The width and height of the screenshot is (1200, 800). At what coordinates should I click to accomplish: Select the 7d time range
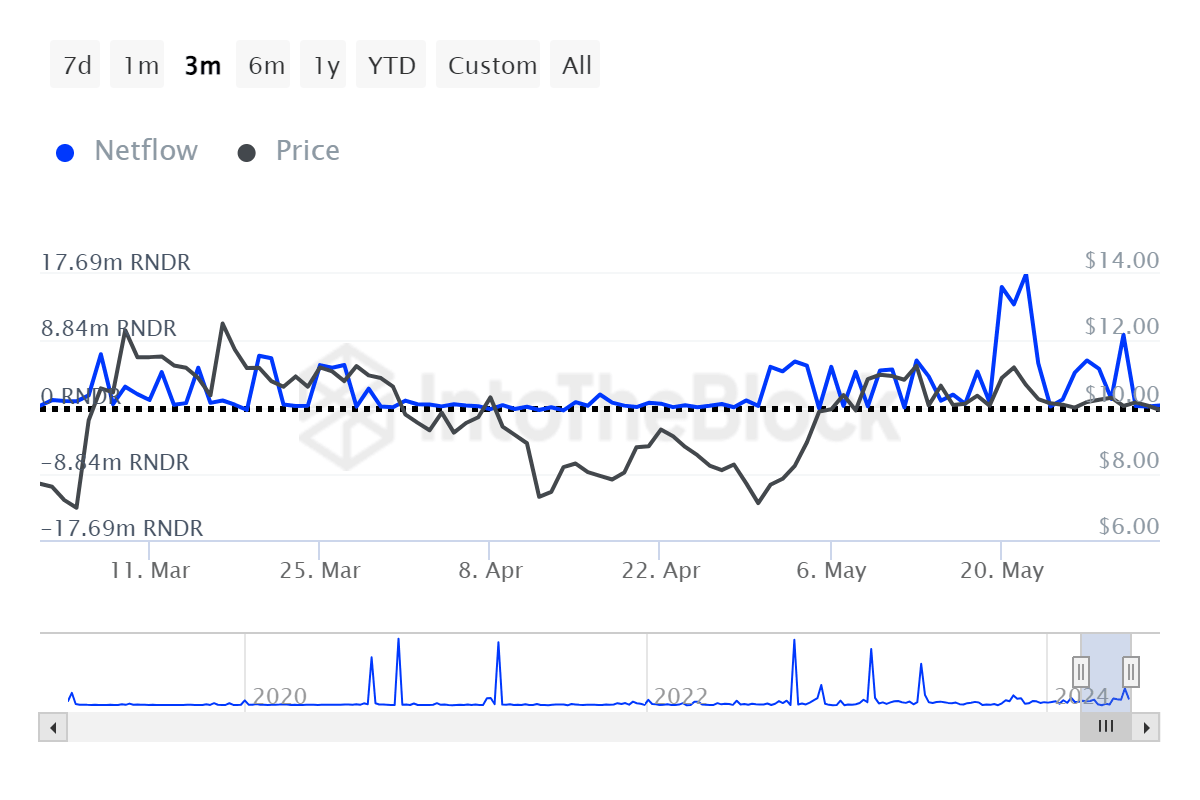click(x=76, y=65)
